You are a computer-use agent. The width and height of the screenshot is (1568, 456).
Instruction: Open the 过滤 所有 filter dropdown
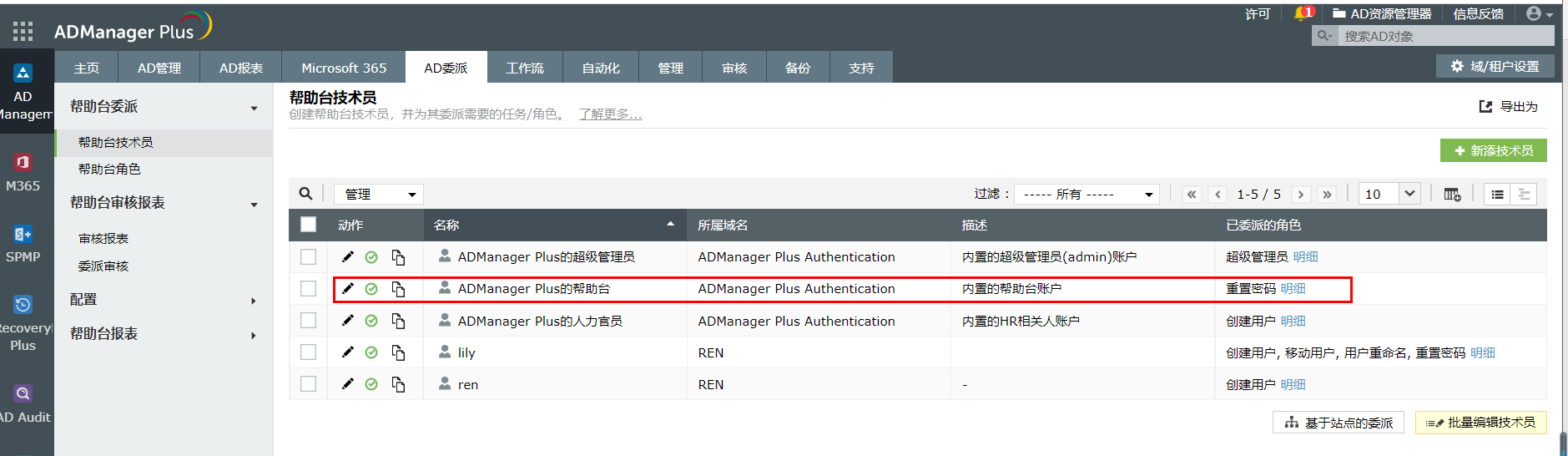[x=1088, y=194]
